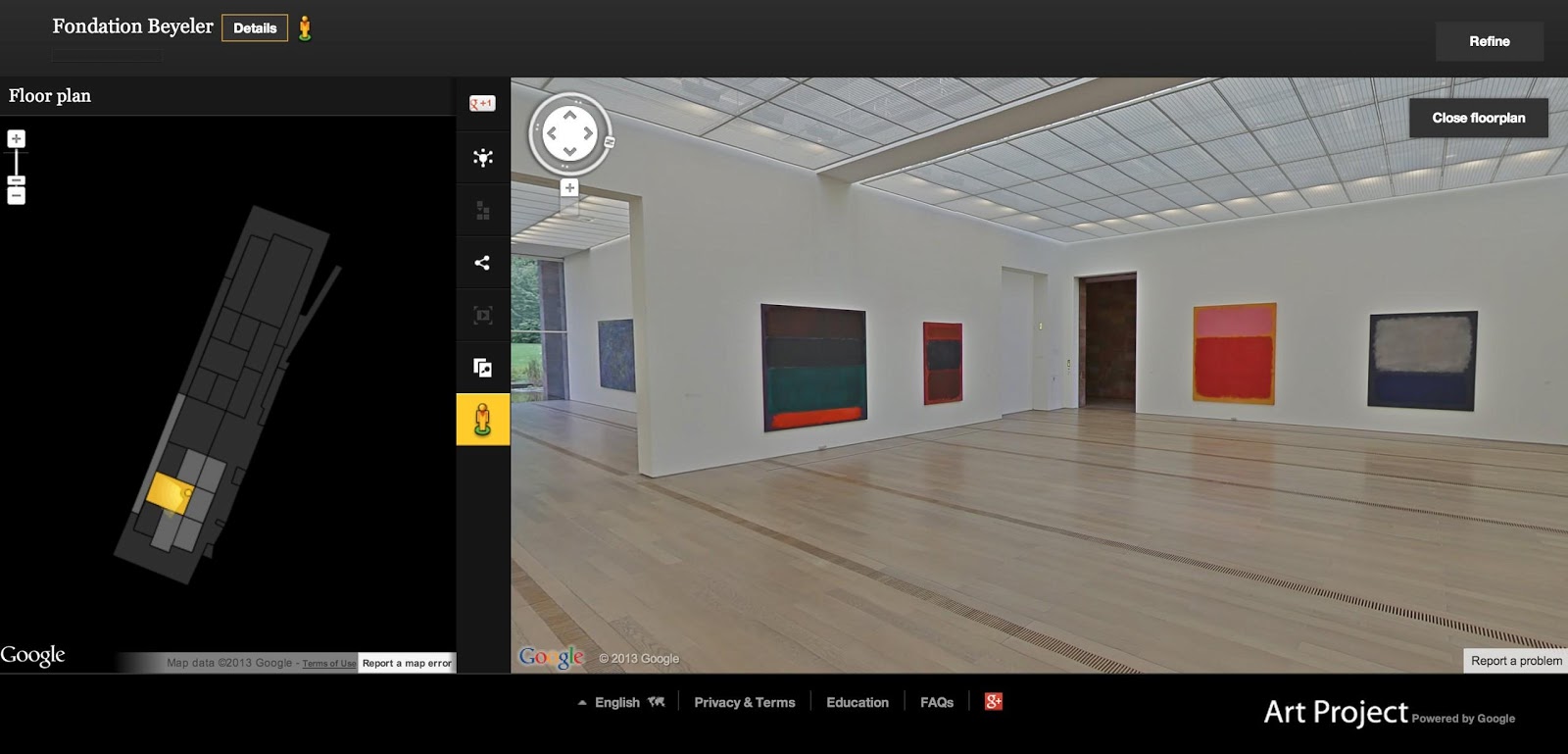The image size is (1568, 754).
Task: Zoom in the gallery view below the compass
Action: click(569, 187)
